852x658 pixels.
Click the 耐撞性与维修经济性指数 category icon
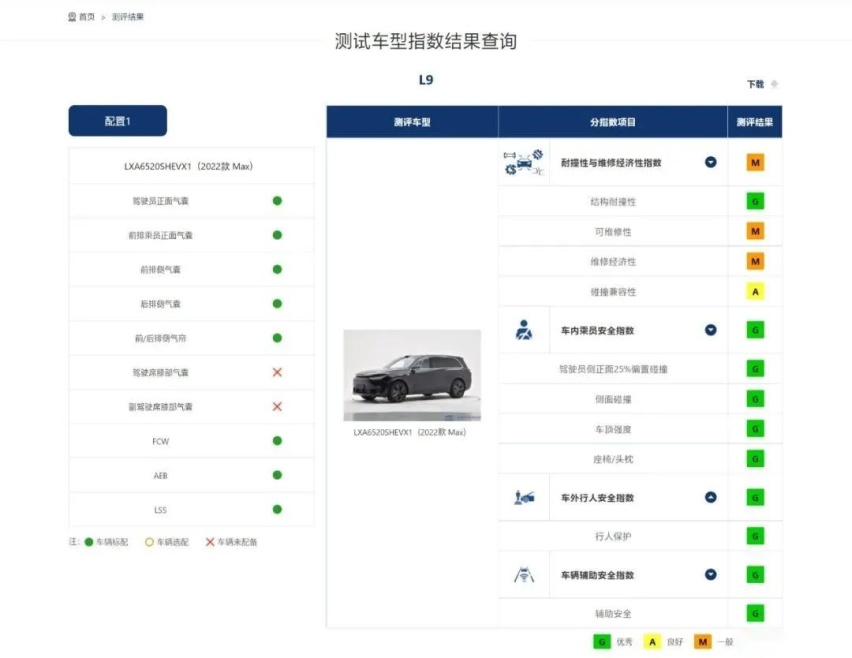pos(524,162)
